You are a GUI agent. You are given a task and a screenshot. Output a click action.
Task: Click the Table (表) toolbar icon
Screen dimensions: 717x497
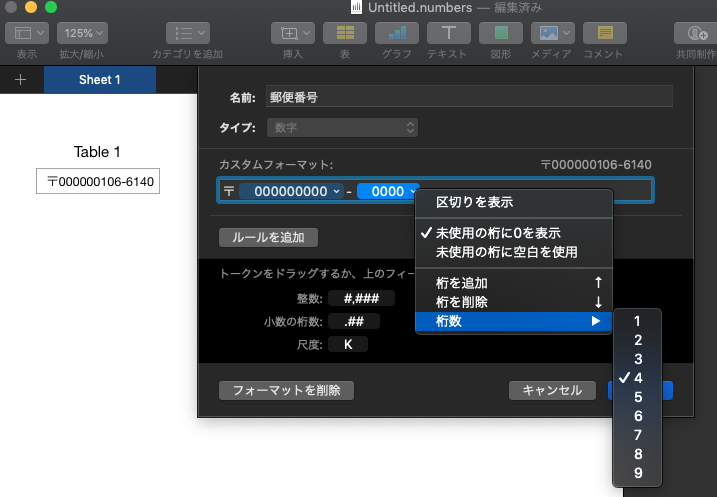tap(345, 33)
